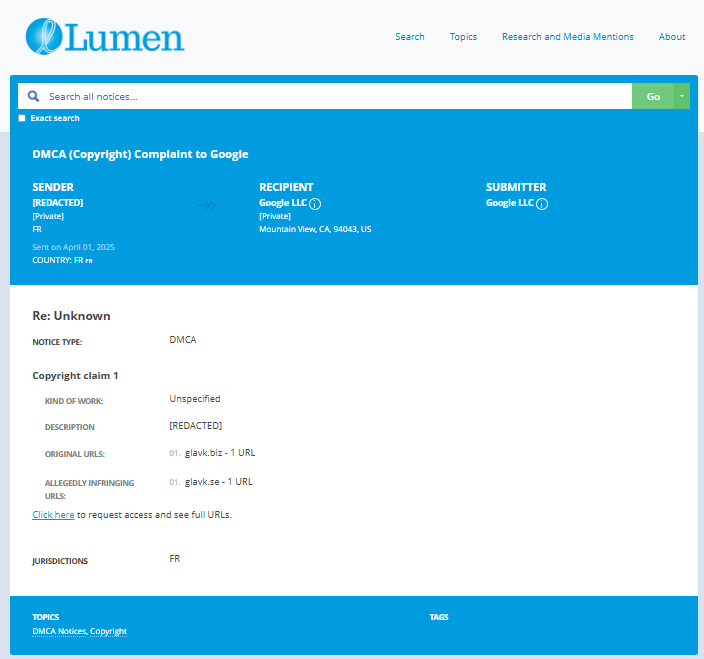Image resolution: width=704 pixels, height=659 pixels.
Task: Open the Topics nav item
Action: point(463,37)
